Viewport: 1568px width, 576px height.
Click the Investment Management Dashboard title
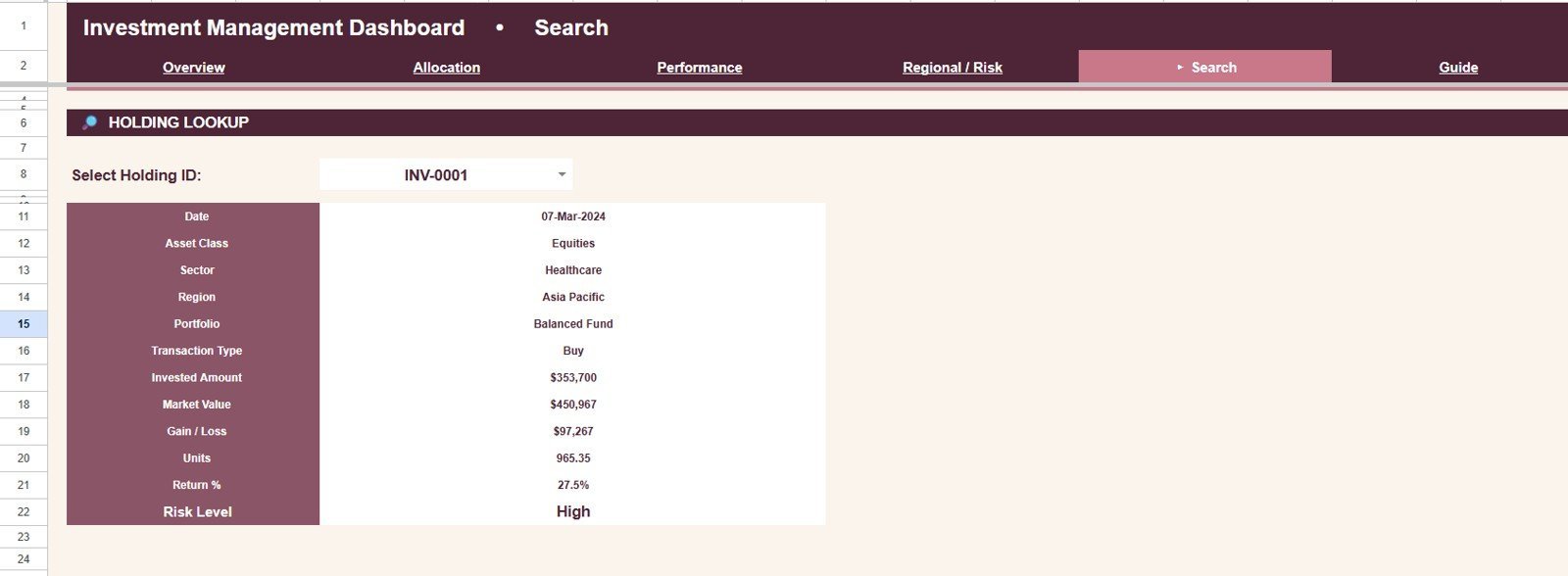pos(273,27)
